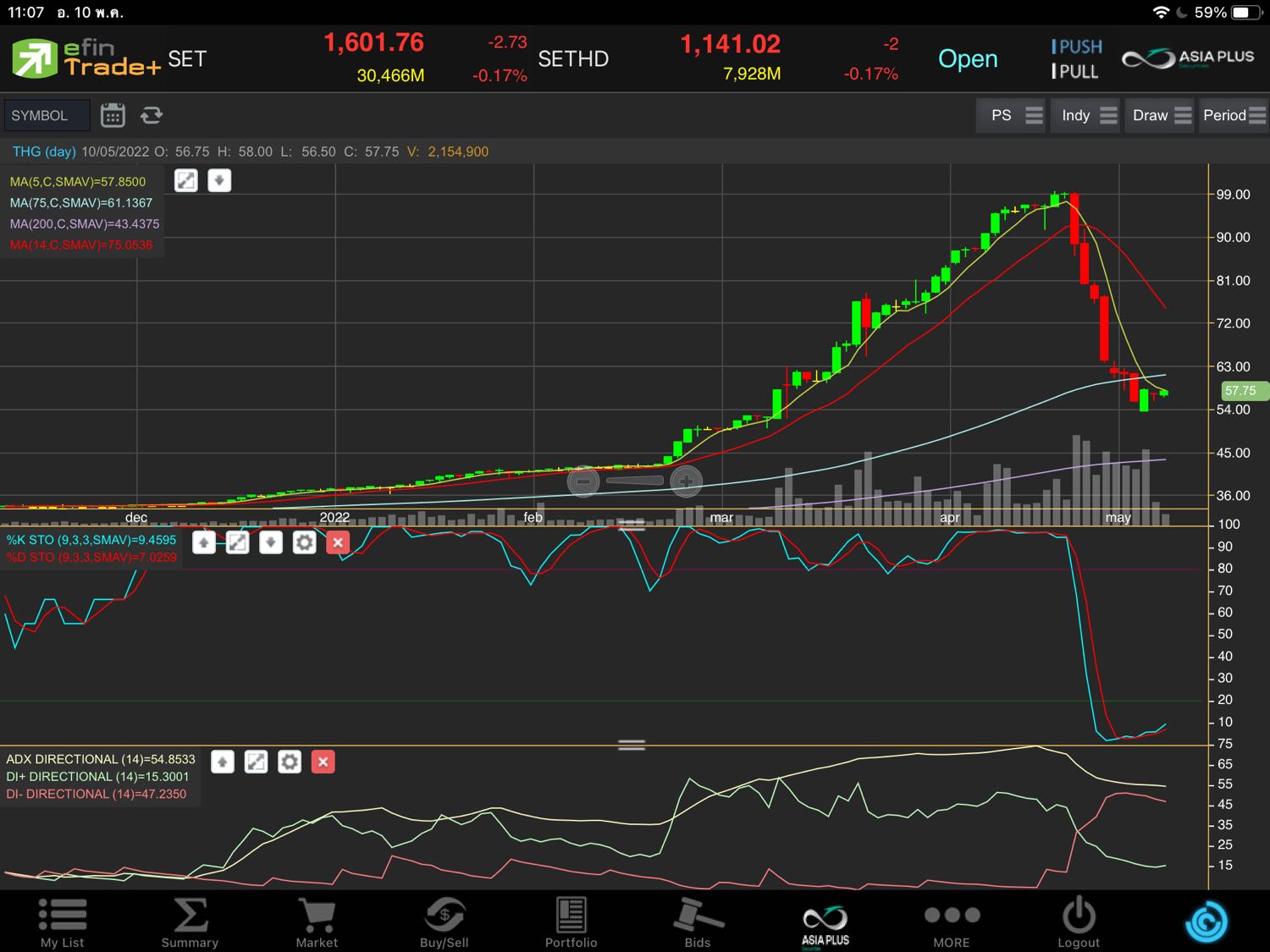Tap the SET index value 1,601.76
Image resolution: width=1270 pixels, height=952 pixels.
coord(373,42)
